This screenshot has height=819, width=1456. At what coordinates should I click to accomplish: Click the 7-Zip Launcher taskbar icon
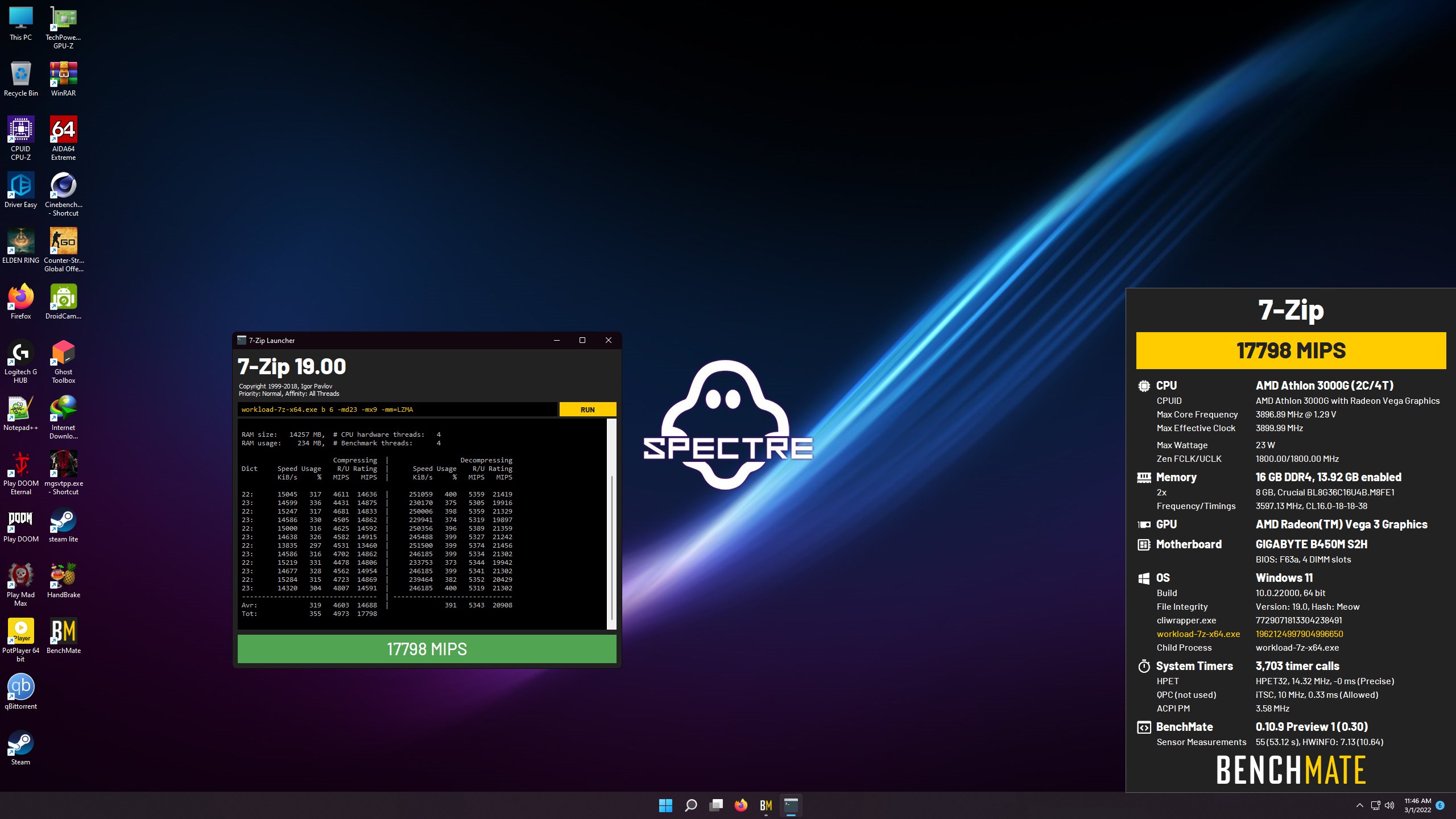point(791,805)
